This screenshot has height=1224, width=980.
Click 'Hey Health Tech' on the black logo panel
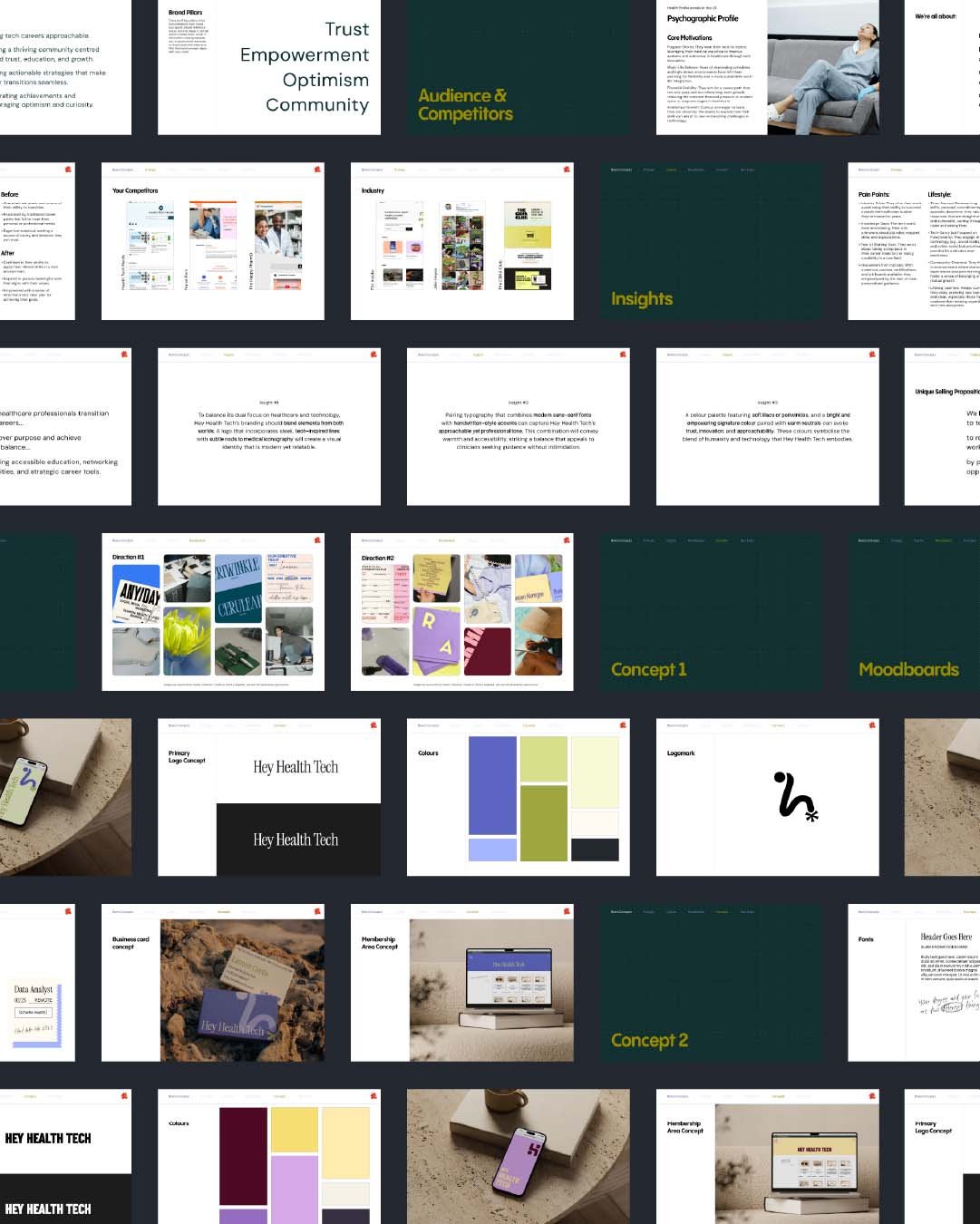[296, 840]
